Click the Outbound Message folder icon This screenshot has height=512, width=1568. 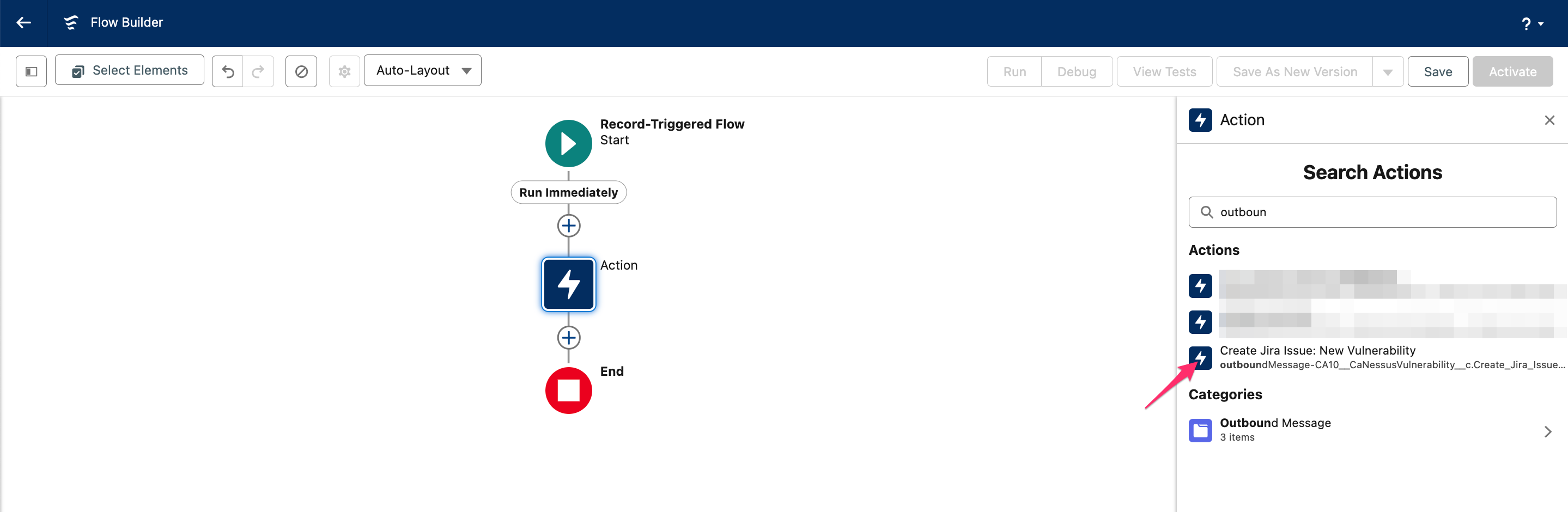coord(1200,430)
